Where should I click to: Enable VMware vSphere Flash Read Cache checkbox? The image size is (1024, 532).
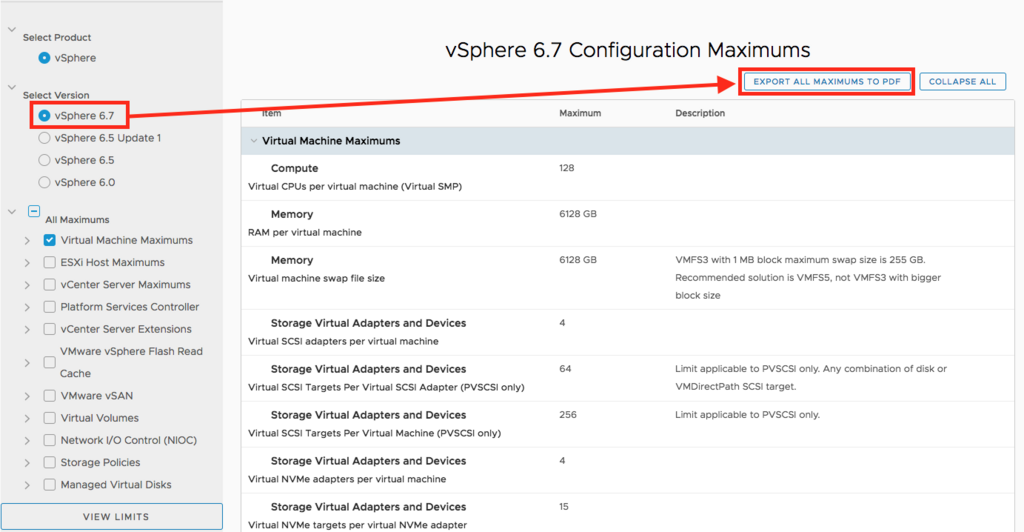click(50, 362)
